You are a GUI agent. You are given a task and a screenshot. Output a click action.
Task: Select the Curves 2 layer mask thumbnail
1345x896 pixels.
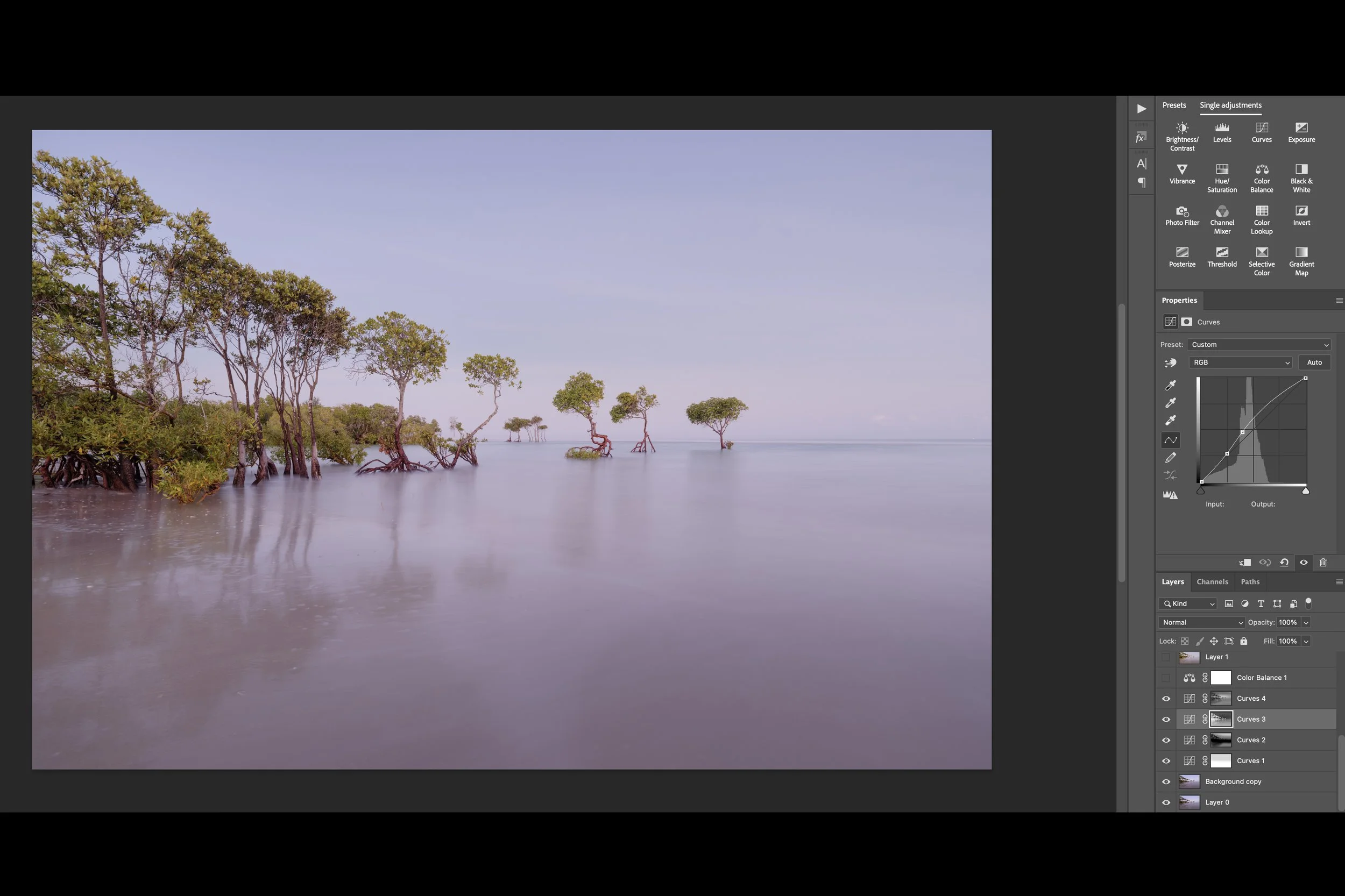coord(1220,740)
